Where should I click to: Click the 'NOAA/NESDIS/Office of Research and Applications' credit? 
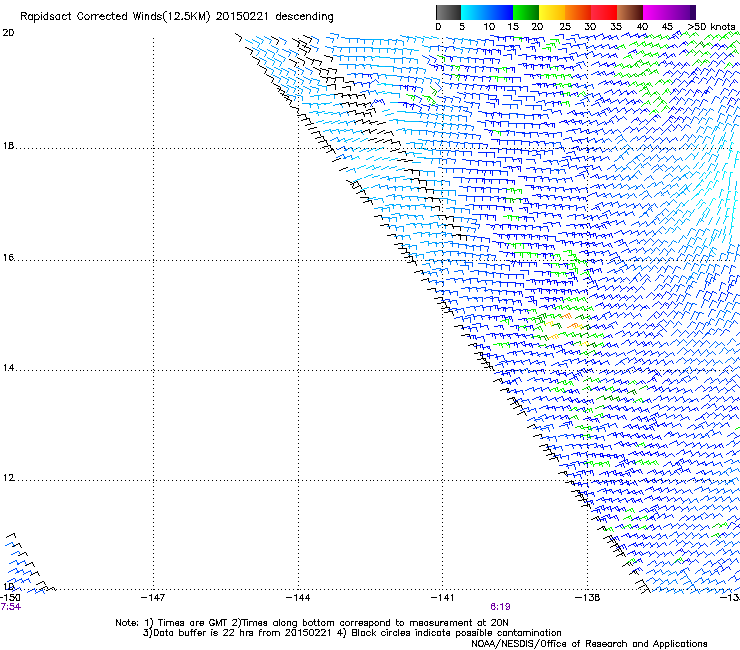coord(589,644)
